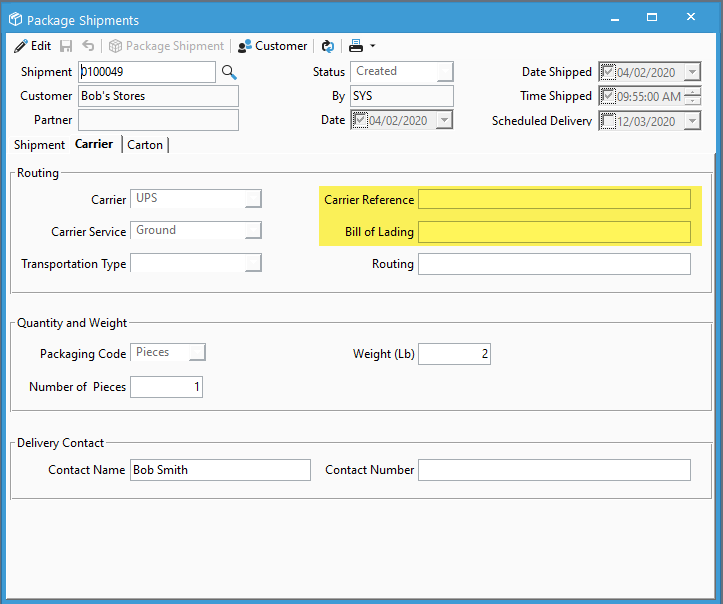Click the Contact Number field
Image resolution: width=723 pixels, height=604 pixels.
click(x=554, y=470)
